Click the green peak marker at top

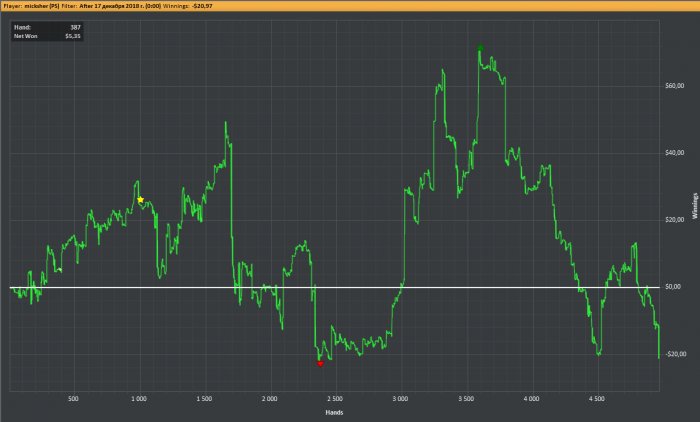(x=480, y=48)
